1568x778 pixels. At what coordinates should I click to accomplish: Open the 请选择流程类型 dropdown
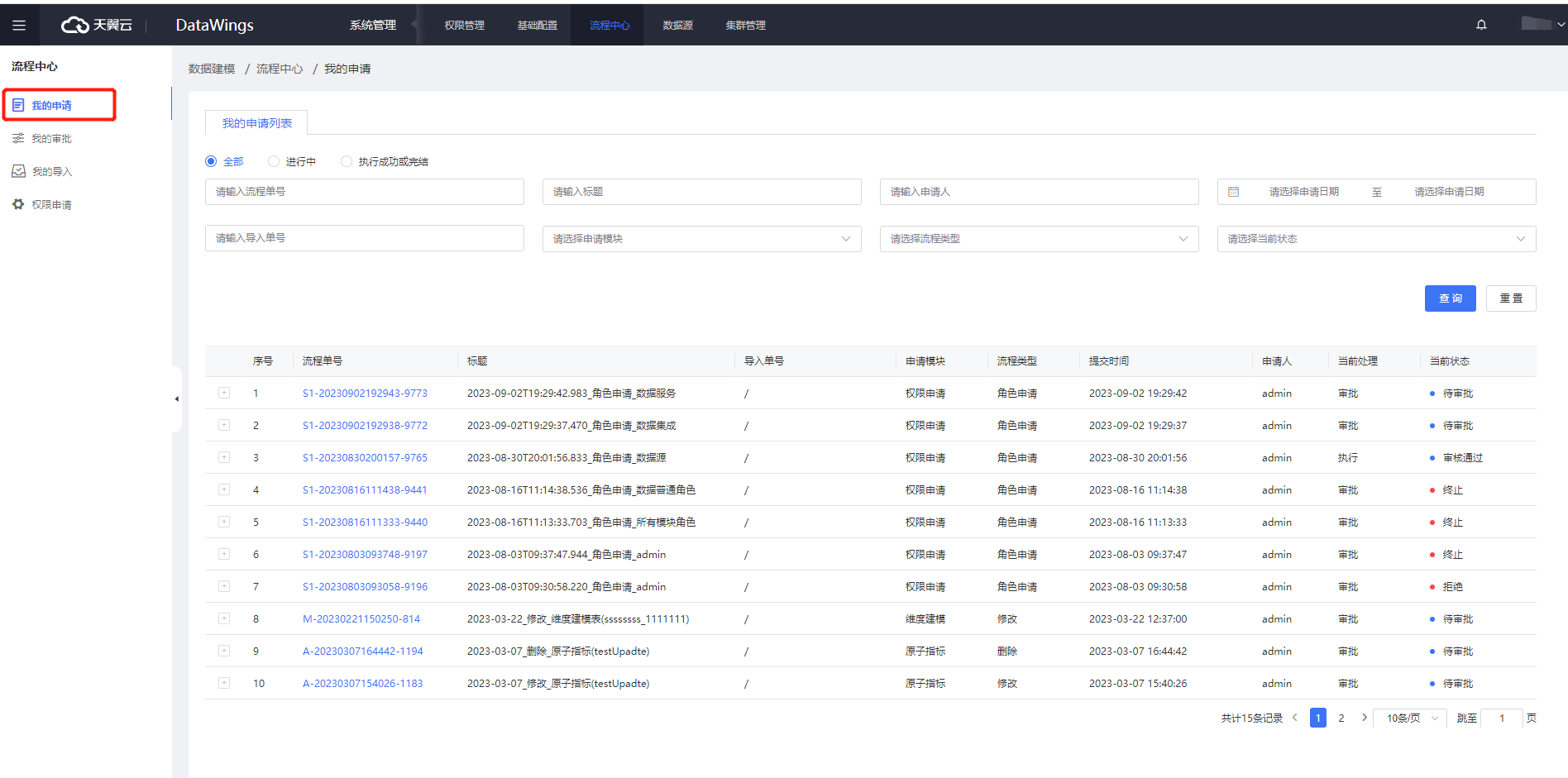pos(1040,239)
